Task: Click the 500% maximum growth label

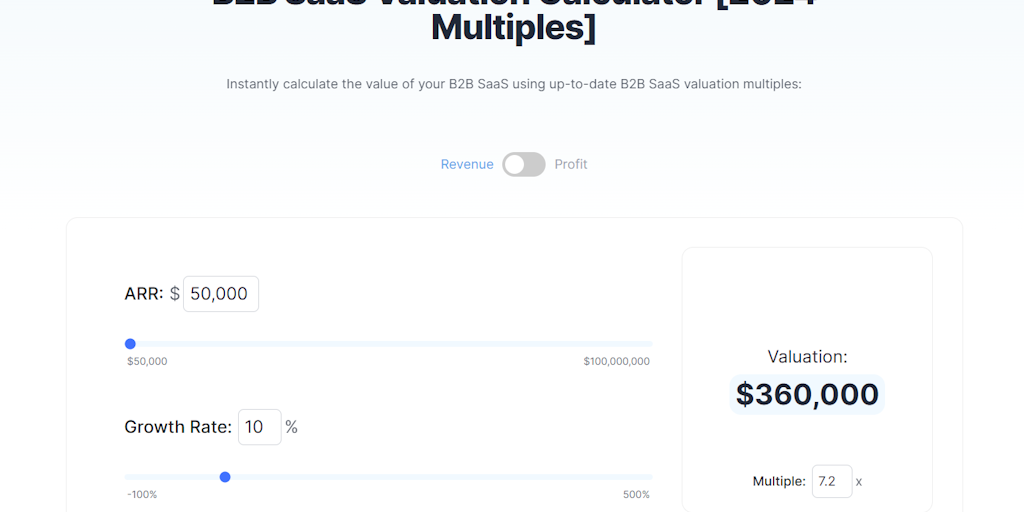Action: [x=636, y=494]
